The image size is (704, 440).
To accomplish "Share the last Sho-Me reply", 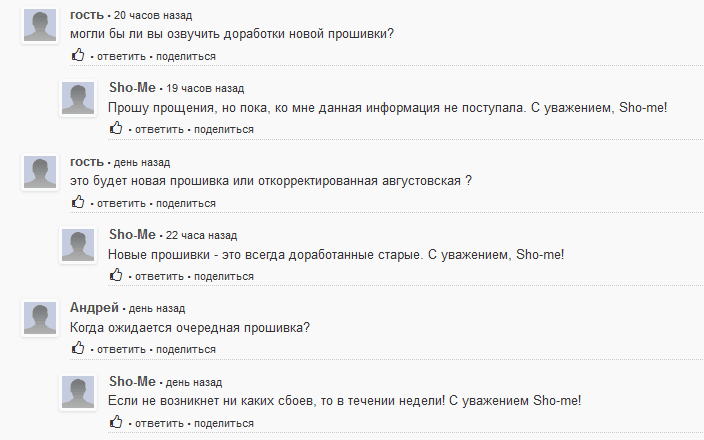I will pos(224,424).
